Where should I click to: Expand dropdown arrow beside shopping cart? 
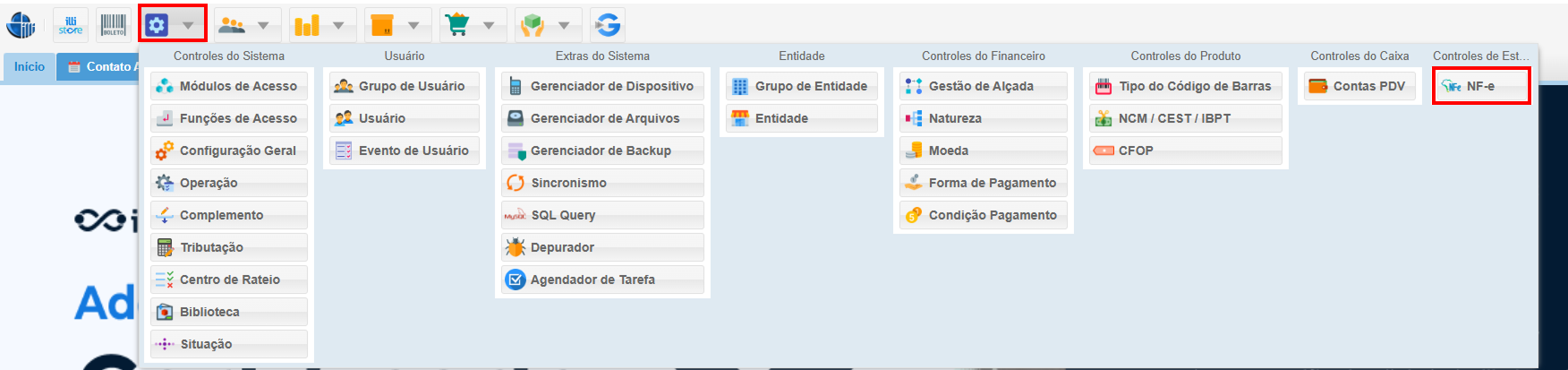(x=489, y=26)
